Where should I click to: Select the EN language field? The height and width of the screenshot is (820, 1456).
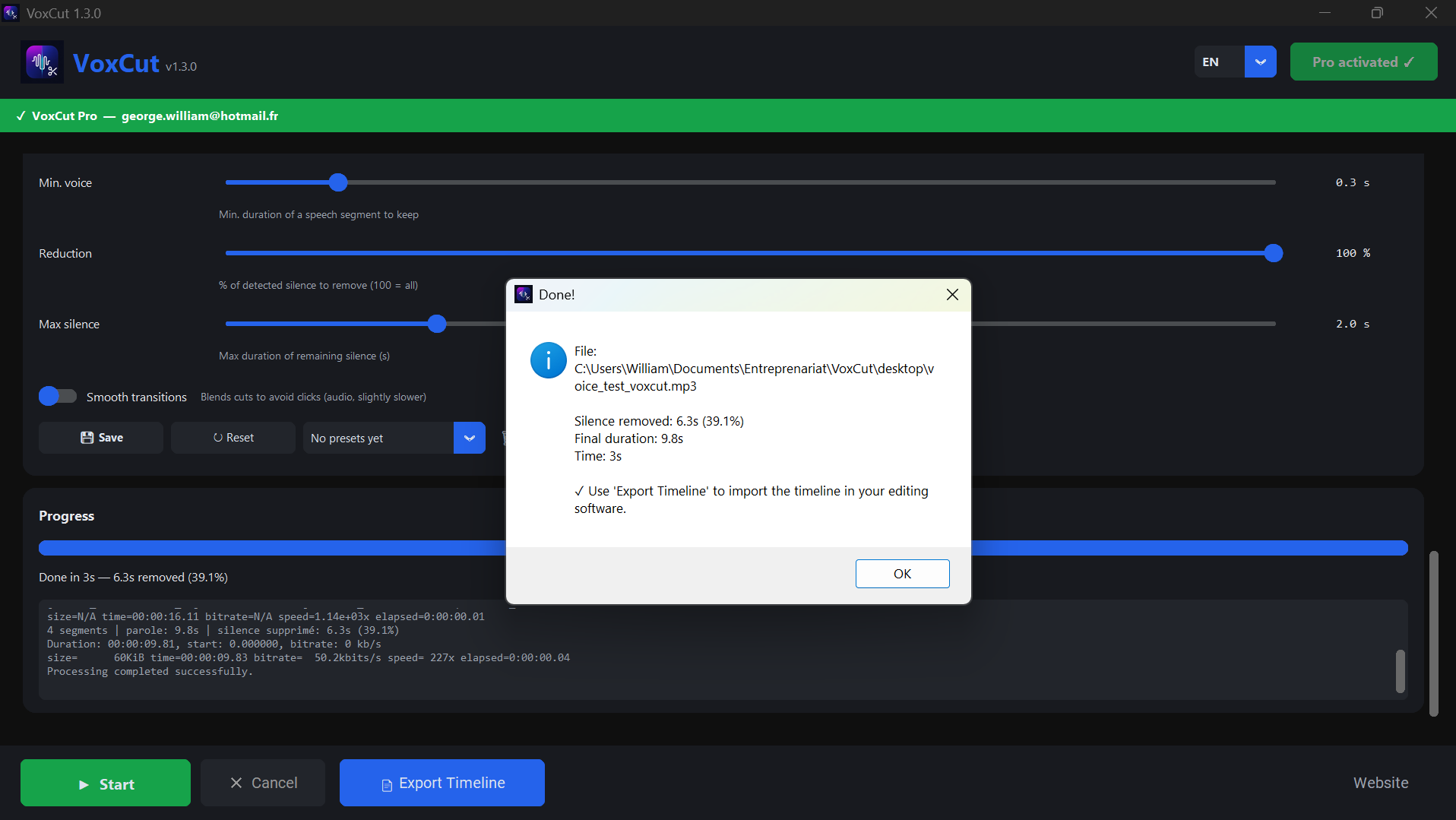[1219, 62]
